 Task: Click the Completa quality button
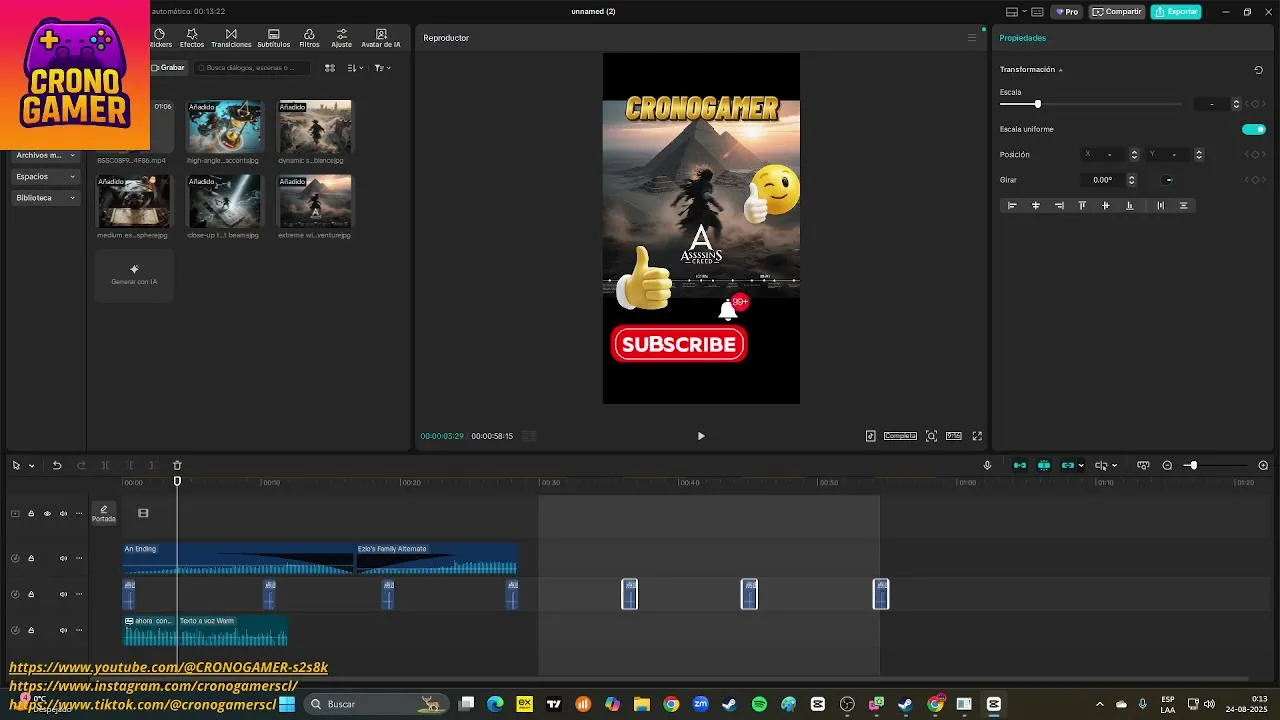pos(900,436)
